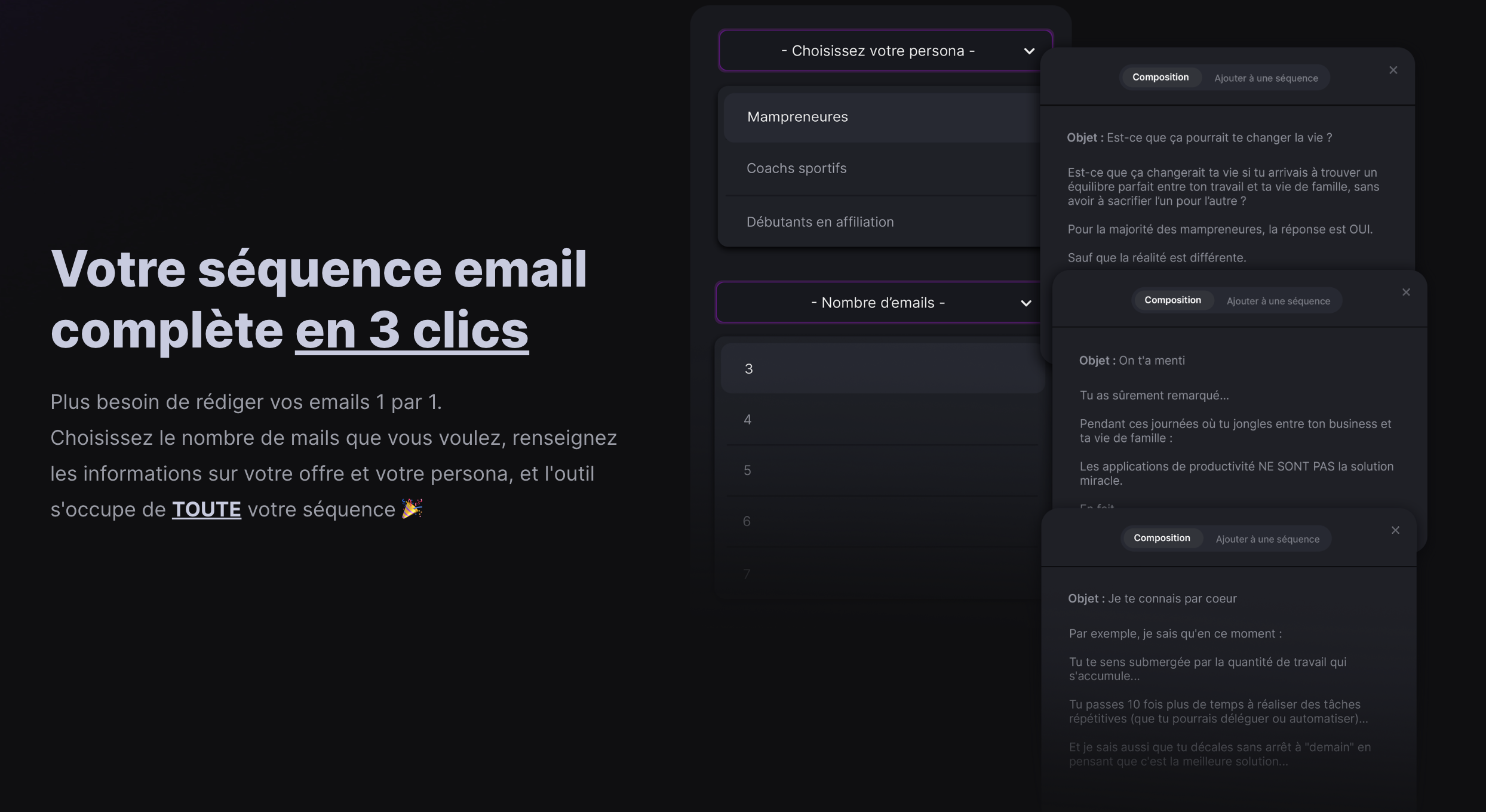Close the 'Je te connais par coeur' card
Screen dimensions: 1486x812
click(1395, 531)
